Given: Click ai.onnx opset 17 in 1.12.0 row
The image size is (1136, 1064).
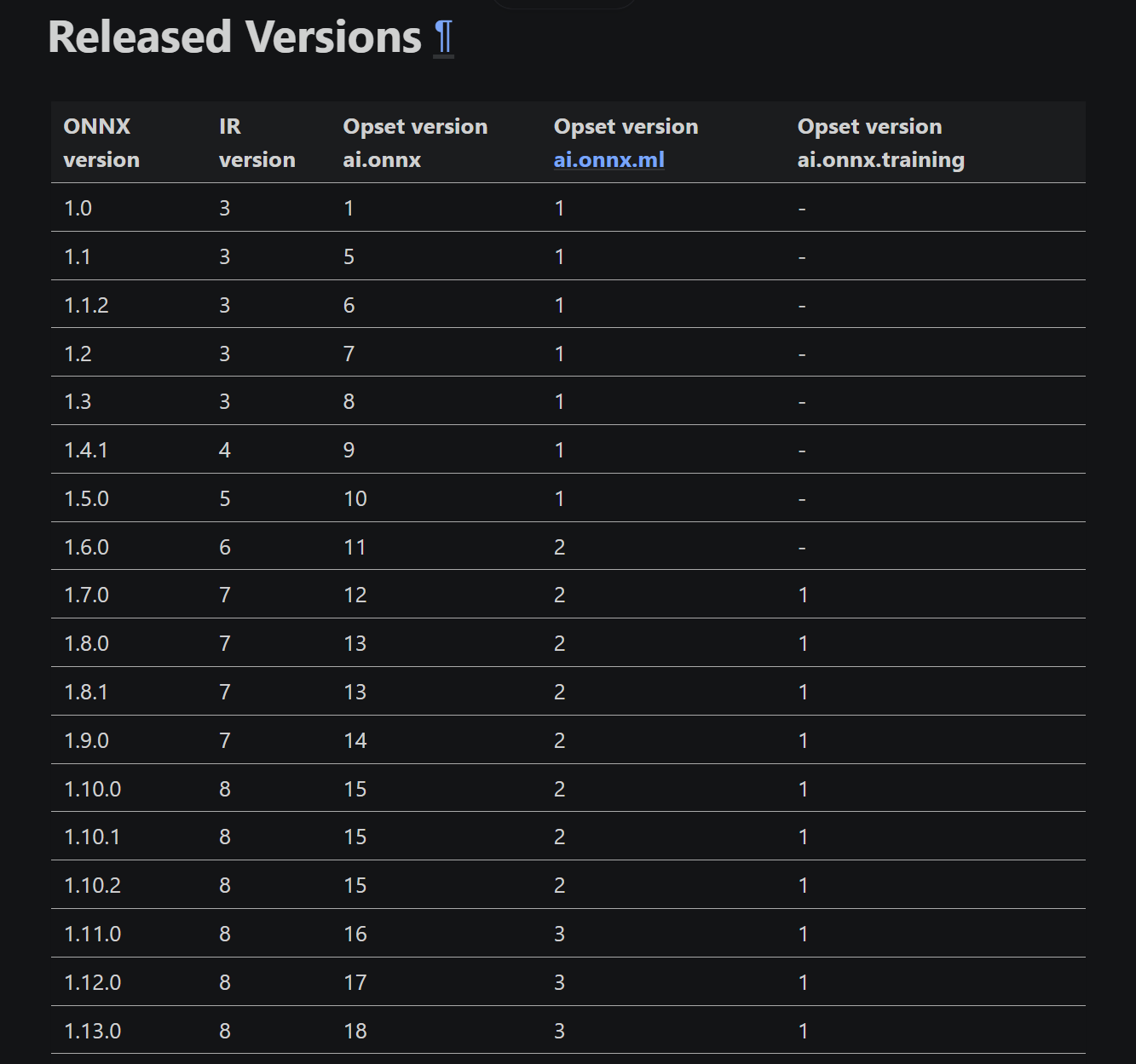Looking at the screenshot, I should [355, 982].
